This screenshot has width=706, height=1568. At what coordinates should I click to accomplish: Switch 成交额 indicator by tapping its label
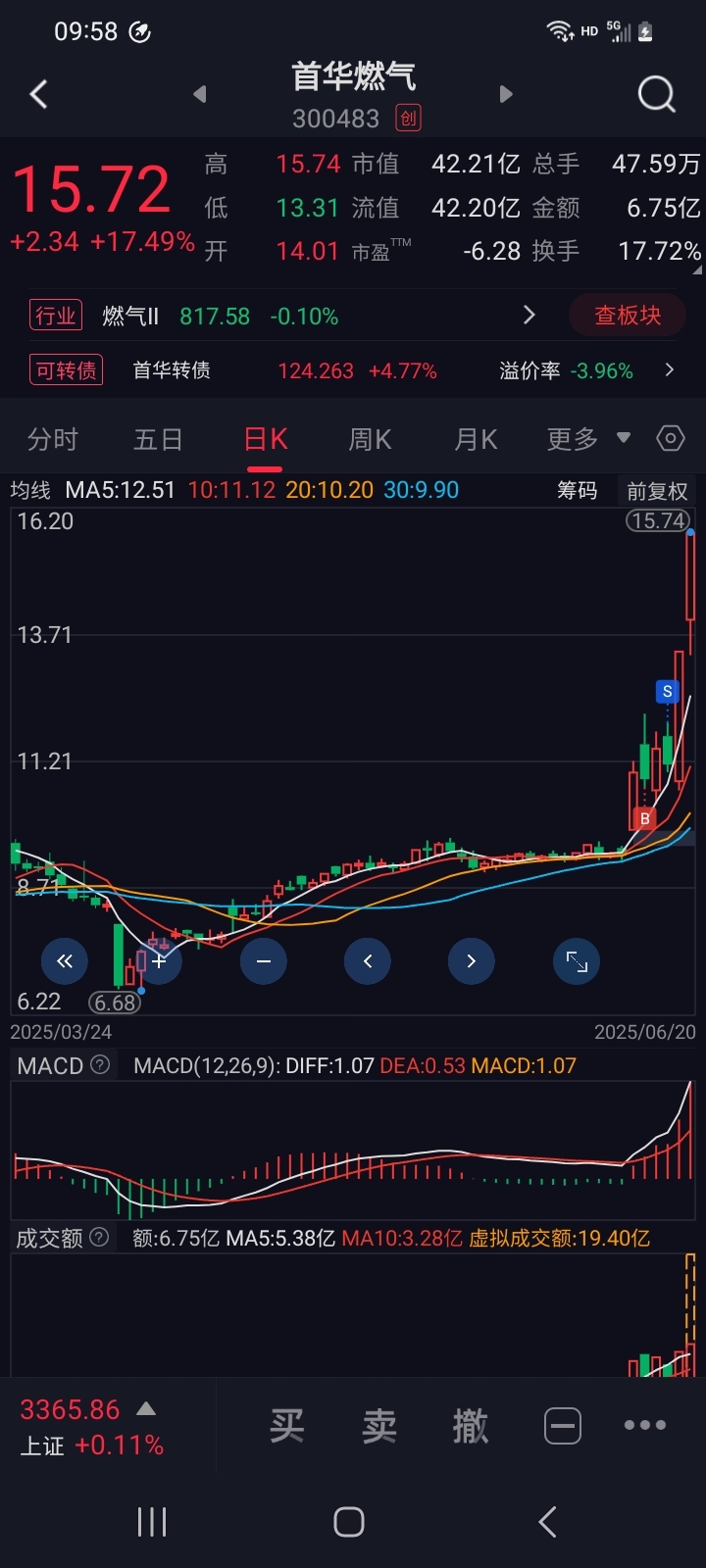click(49, 1239)
